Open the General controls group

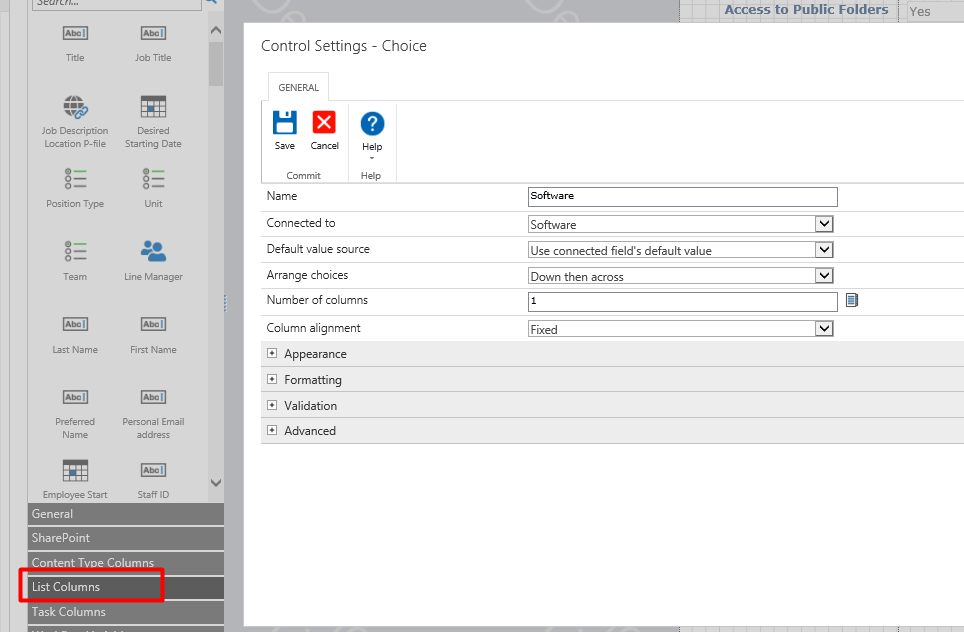[x=125, y=514]
